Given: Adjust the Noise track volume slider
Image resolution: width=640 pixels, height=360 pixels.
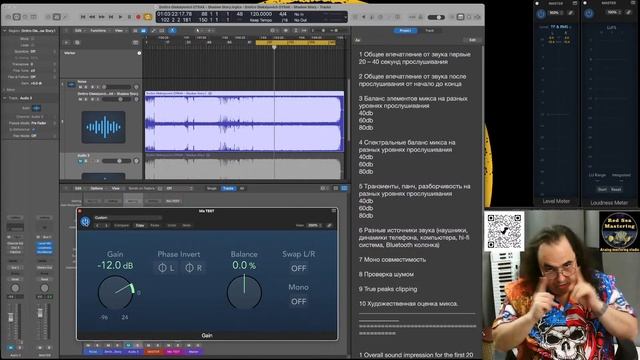Looking at the screenshot, I should tap(118, 87).
